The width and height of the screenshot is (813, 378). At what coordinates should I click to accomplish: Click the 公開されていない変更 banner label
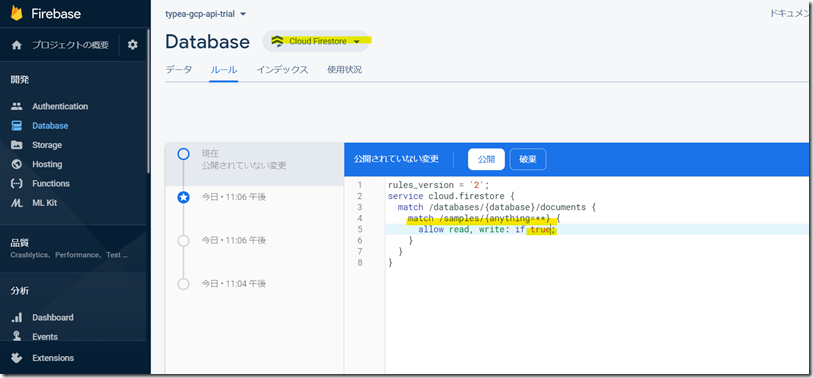click(396, 159)
